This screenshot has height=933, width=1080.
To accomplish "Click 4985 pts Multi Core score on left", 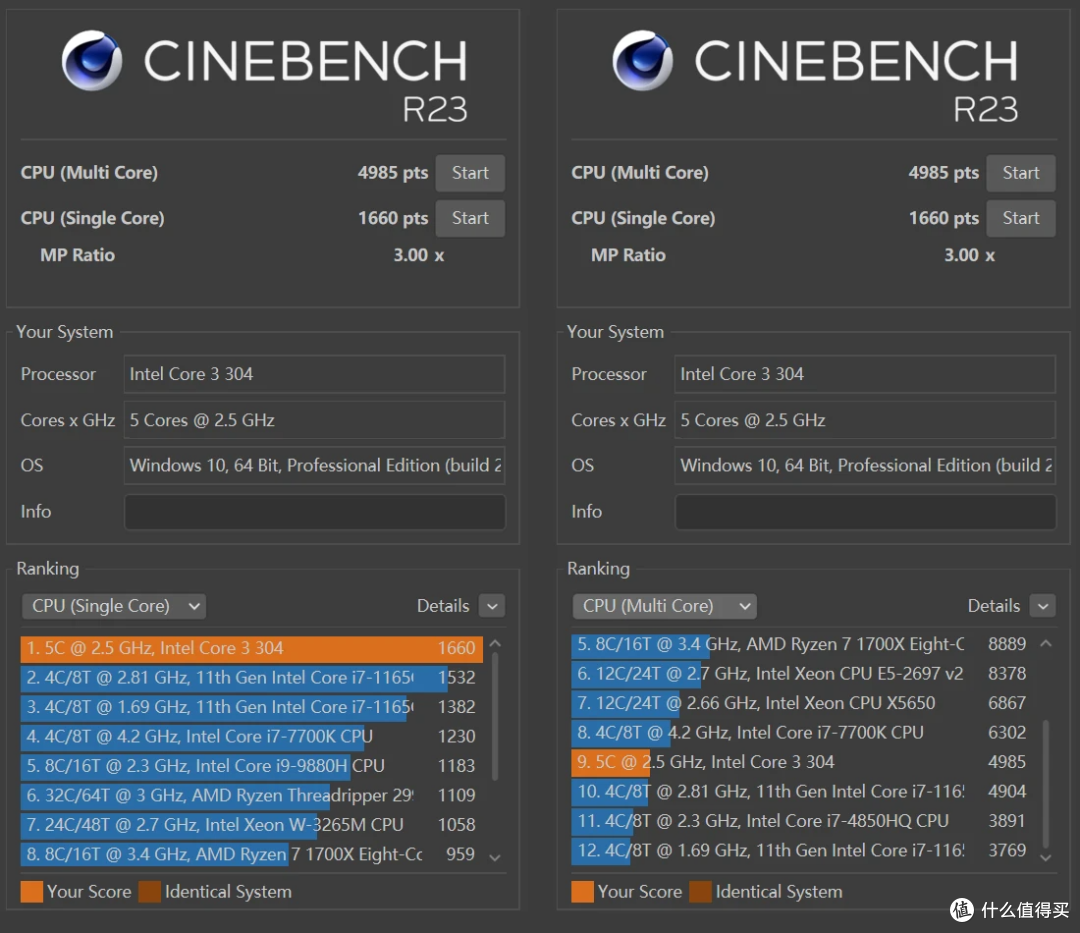I will (x=393, y=173).
